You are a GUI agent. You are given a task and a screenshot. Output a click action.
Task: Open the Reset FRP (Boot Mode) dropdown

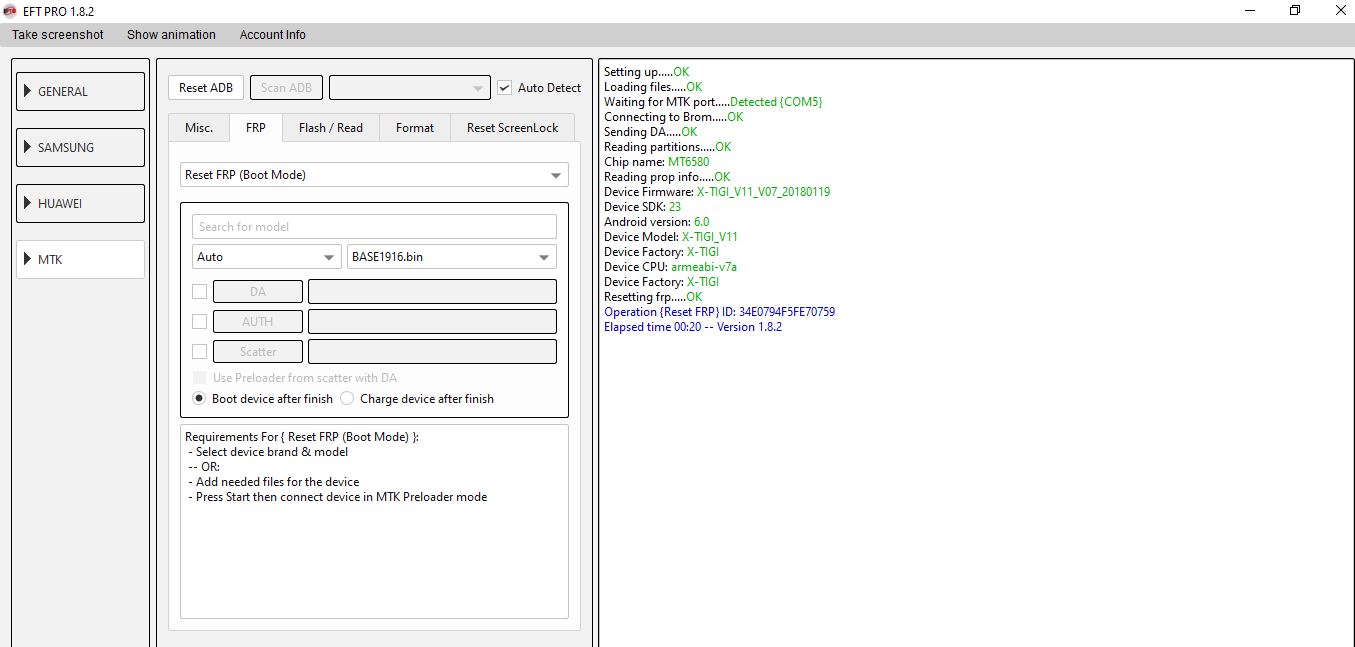[374, 175]
